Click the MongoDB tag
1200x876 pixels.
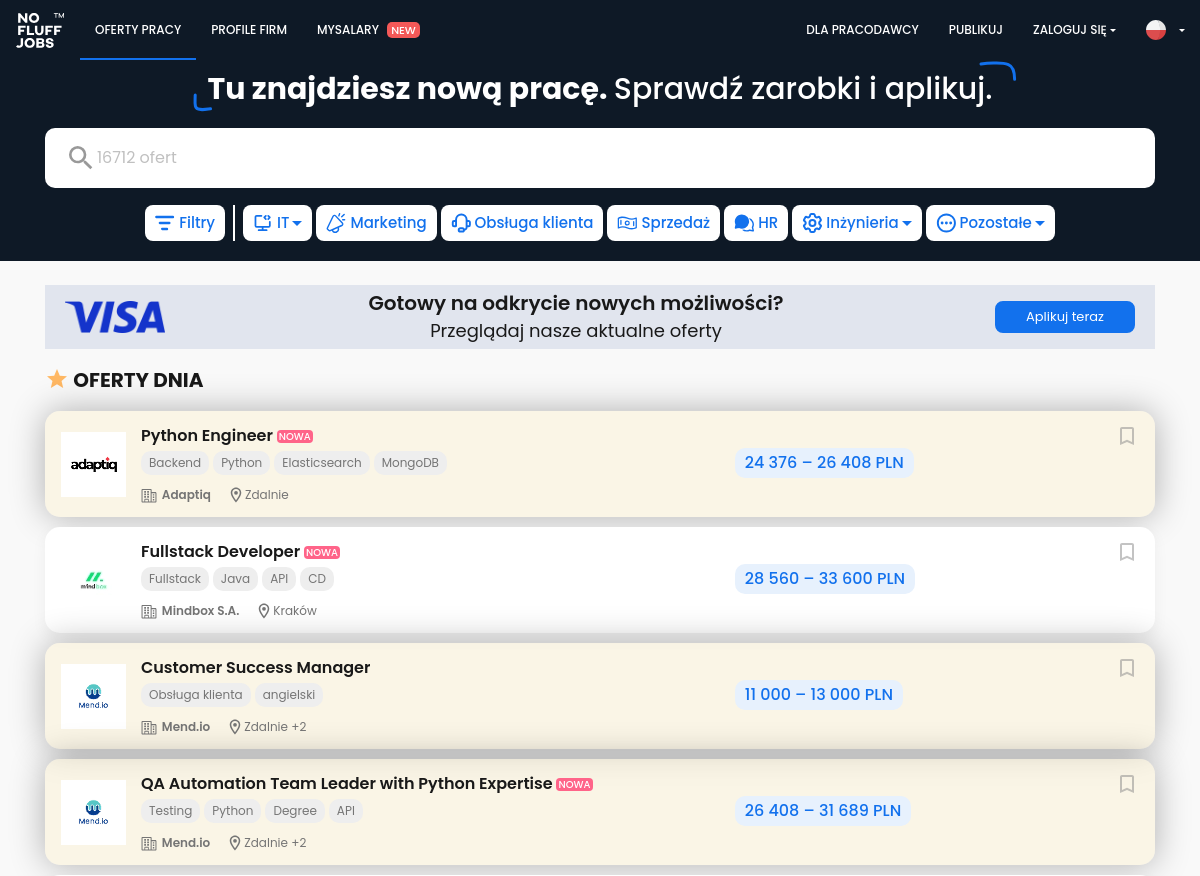pyautogui.click(x=410, y=463)
